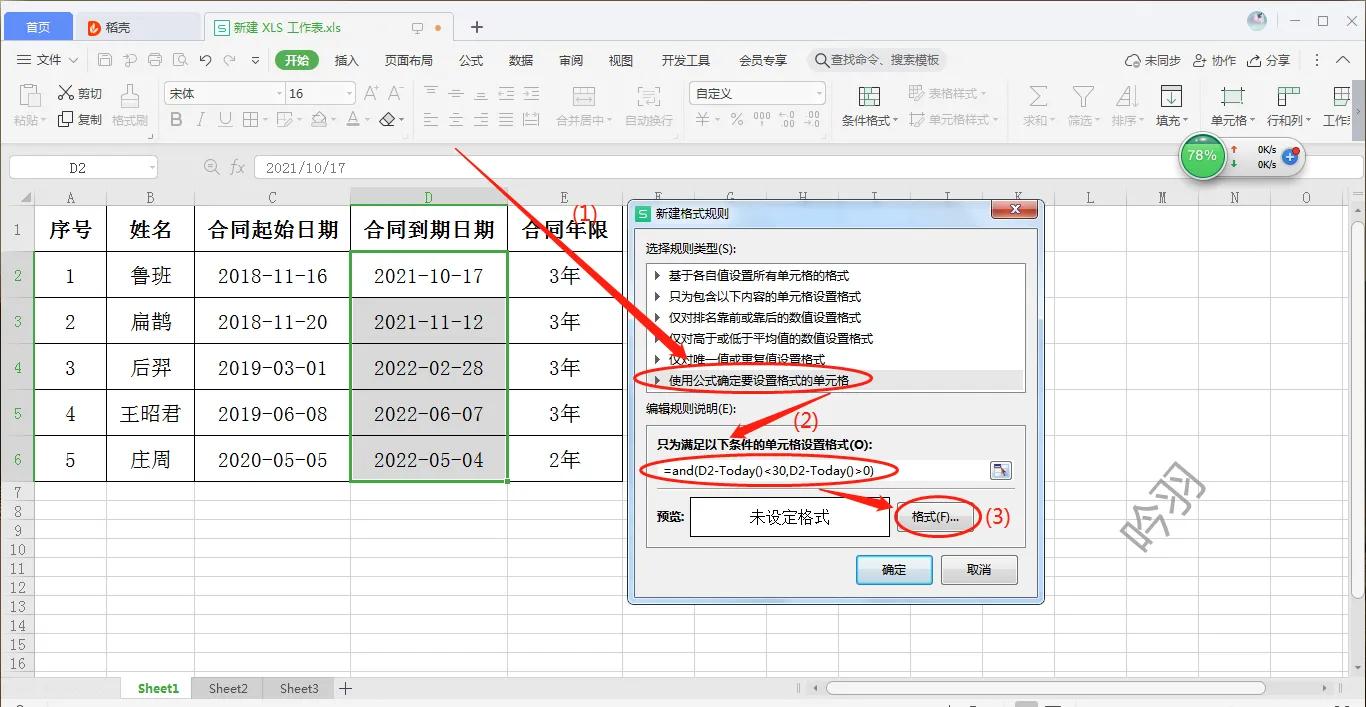Open the 稻壳 tab

tap(138, 27)
